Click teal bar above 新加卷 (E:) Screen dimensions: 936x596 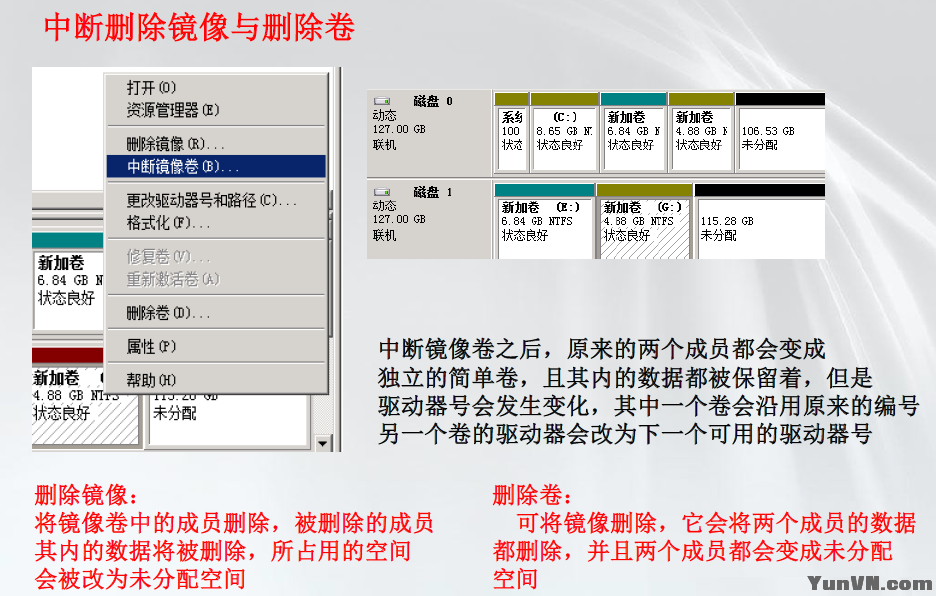pyautogui.click(x=544, y=190)
